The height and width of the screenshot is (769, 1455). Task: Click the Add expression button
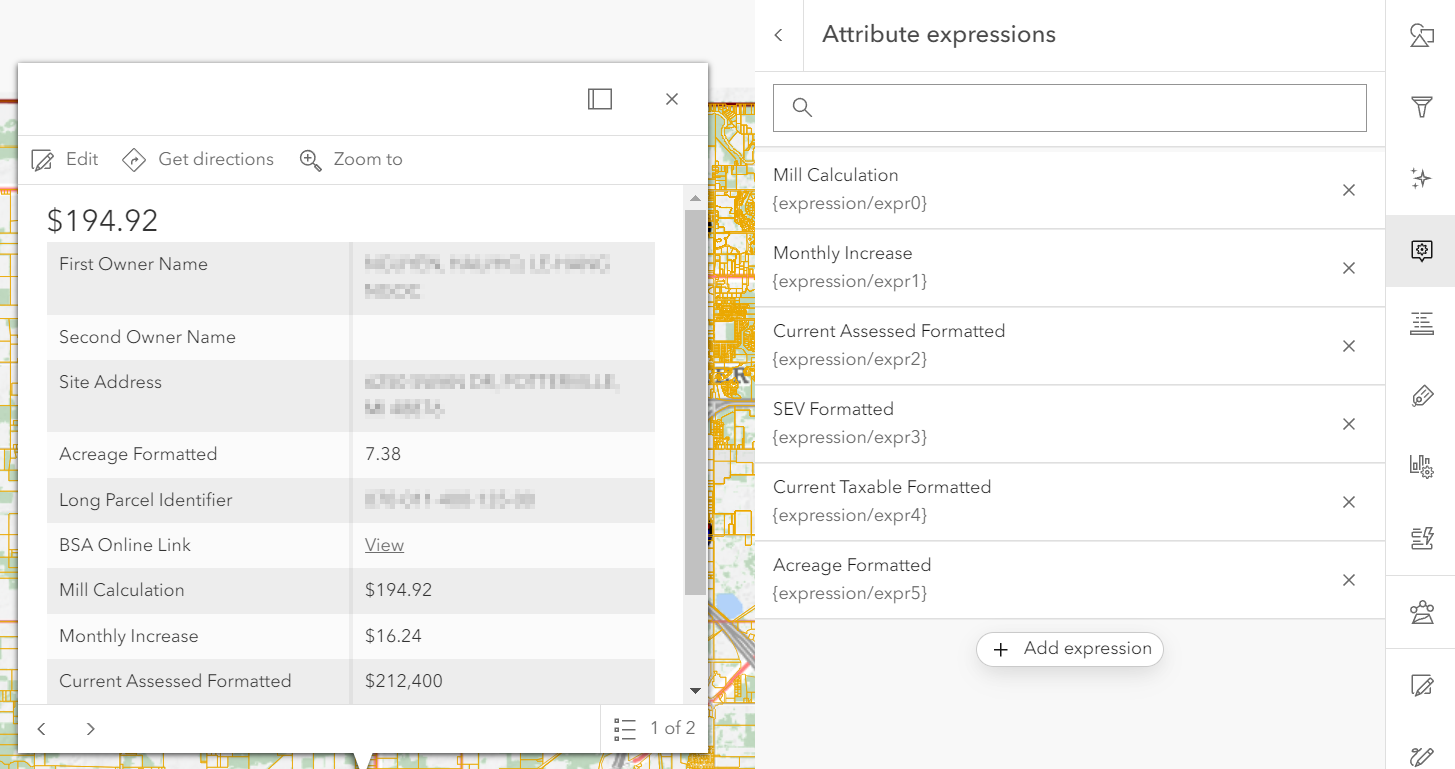[x=1069, y=649]
